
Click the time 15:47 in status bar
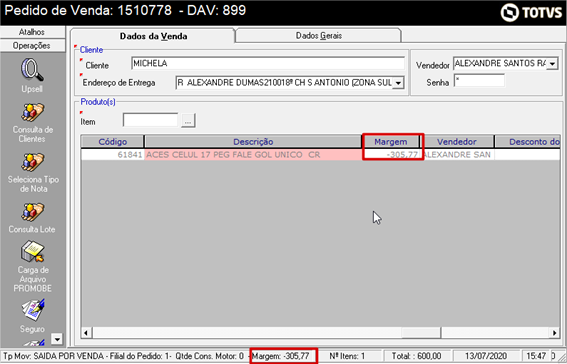pos(537,356)
